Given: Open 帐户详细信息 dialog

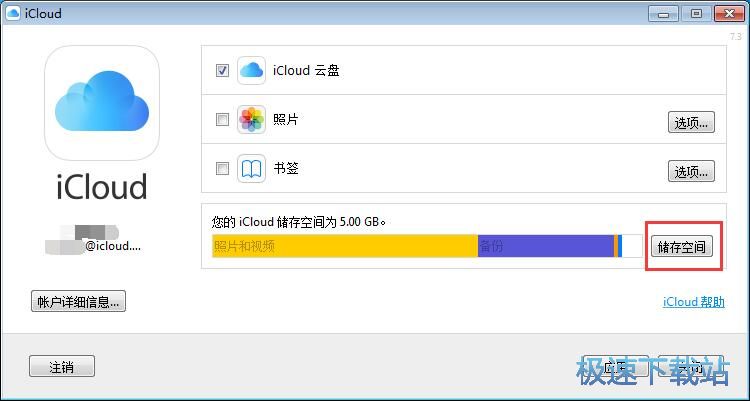Looking at the screenshot, I should 78,301.
